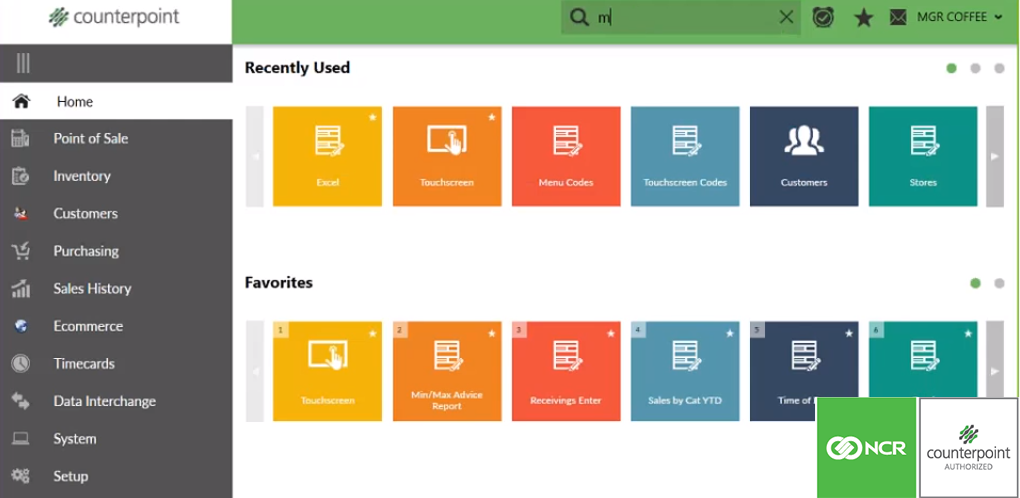Screen dimensions: 1020x498
Task: Select the second page dot for Recently Used
Action: tap(975, 69)
